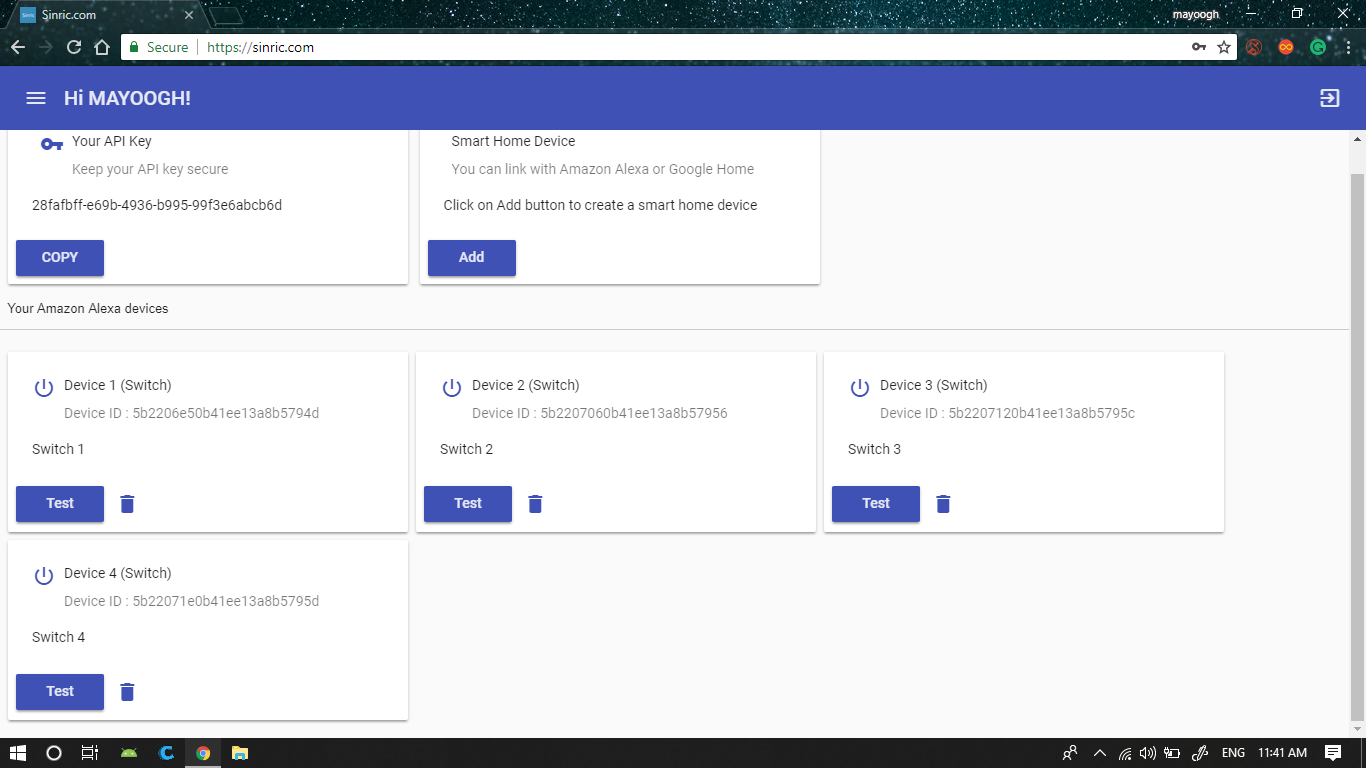
Task: Add a new smart home device
Action: 472,258
